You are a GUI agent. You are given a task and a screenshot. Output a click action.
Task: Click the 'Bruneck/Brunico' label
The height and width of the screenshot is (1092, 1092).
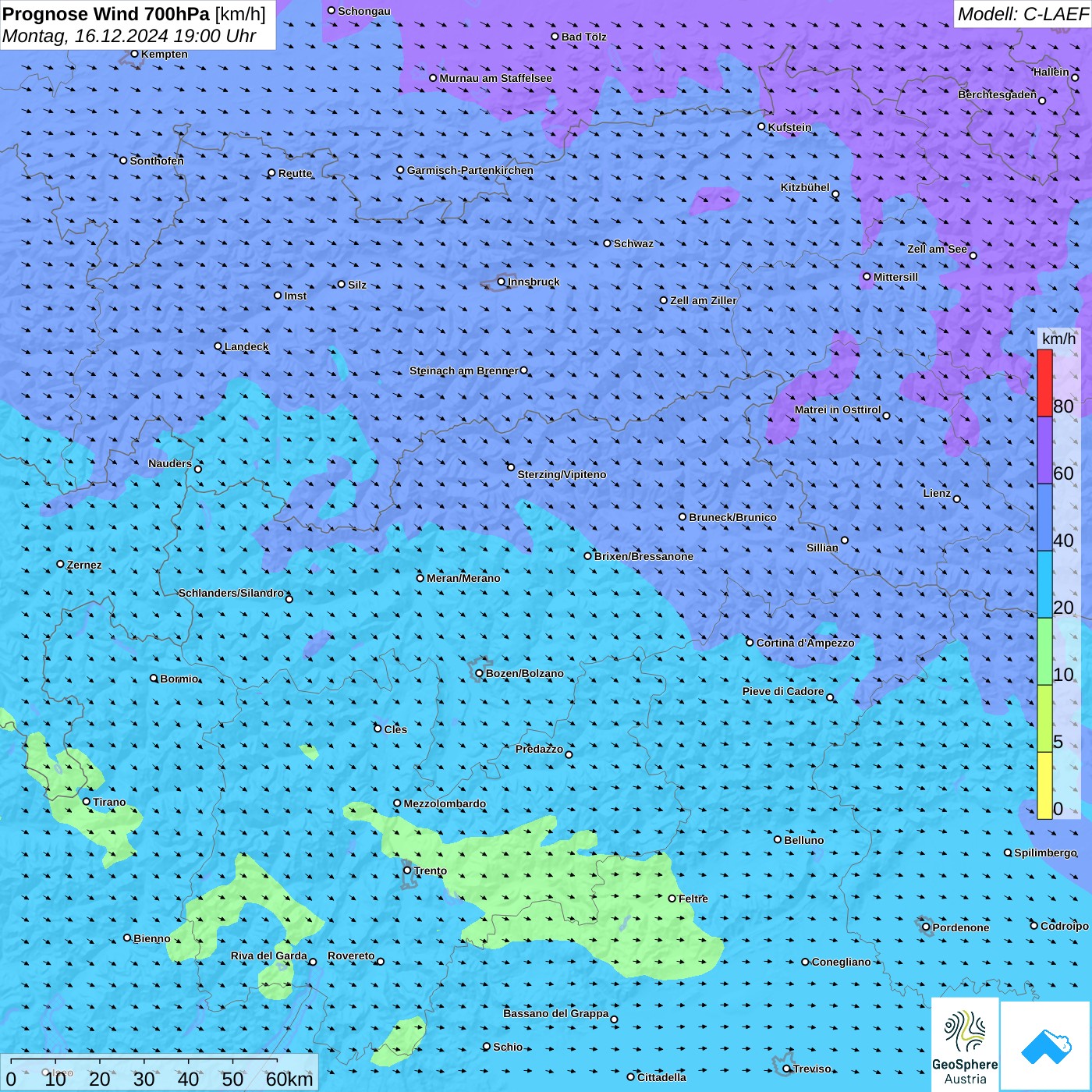pyautogui.click(x=732, y=517)
